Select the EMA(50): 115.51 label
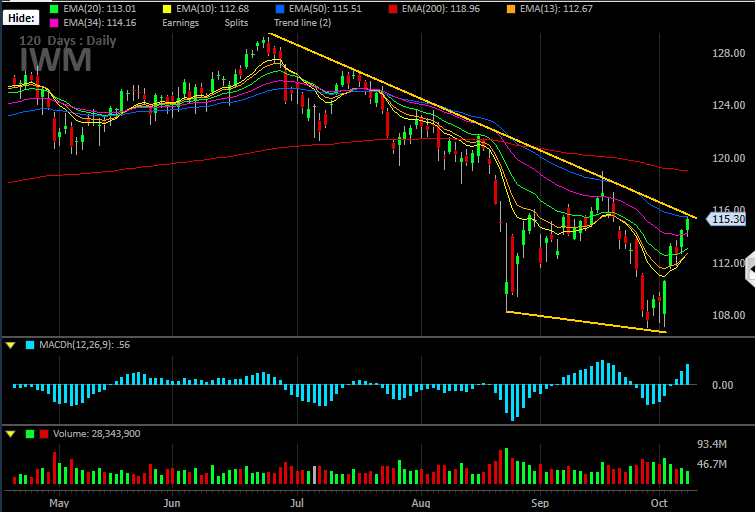 [x=325, y=9]
